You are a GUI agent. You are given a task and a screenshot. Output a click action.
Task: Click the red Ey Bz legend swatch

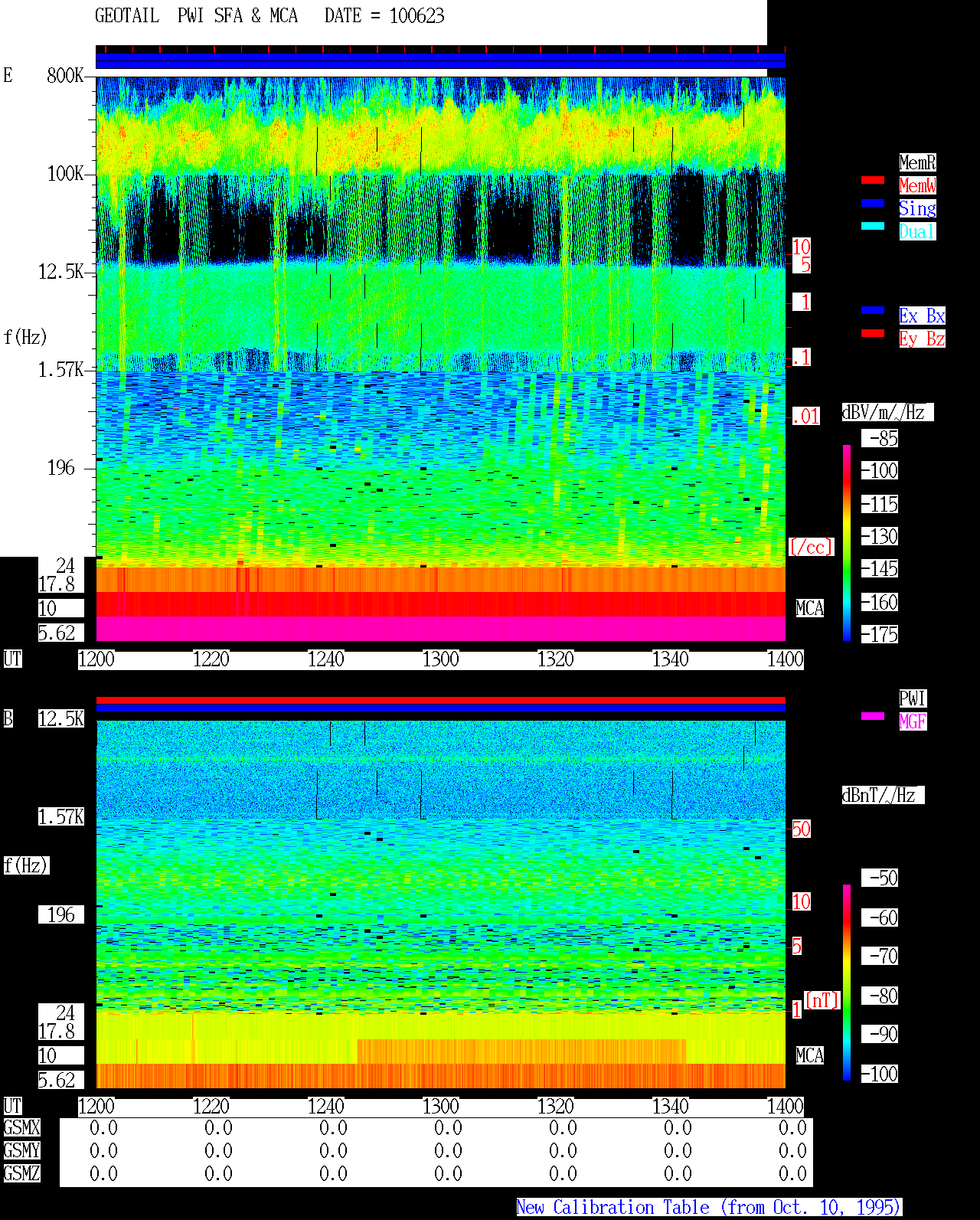pos(873,333)
